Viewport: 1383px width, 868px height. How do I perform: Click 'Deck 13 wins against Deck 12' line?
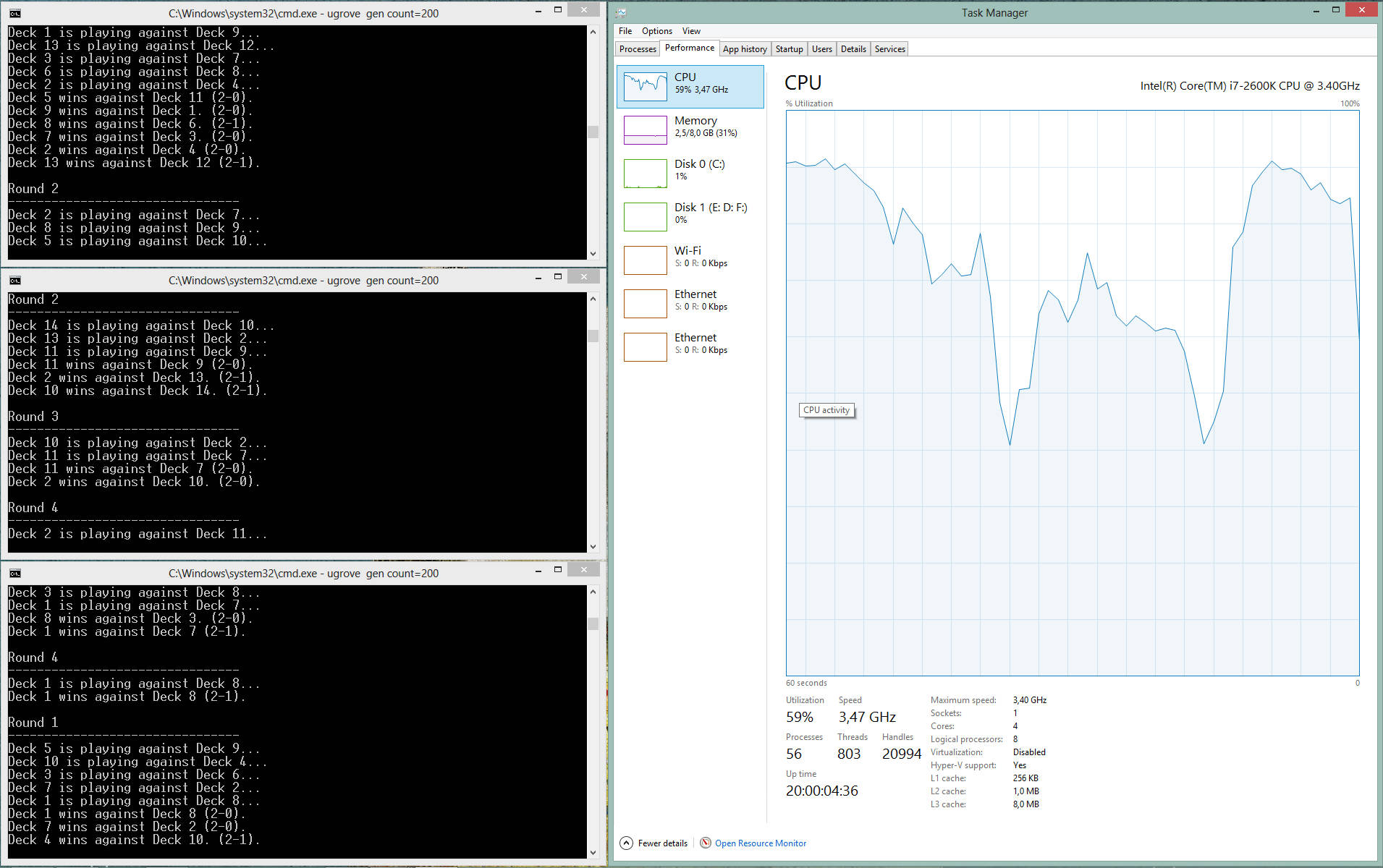[135, 163]
